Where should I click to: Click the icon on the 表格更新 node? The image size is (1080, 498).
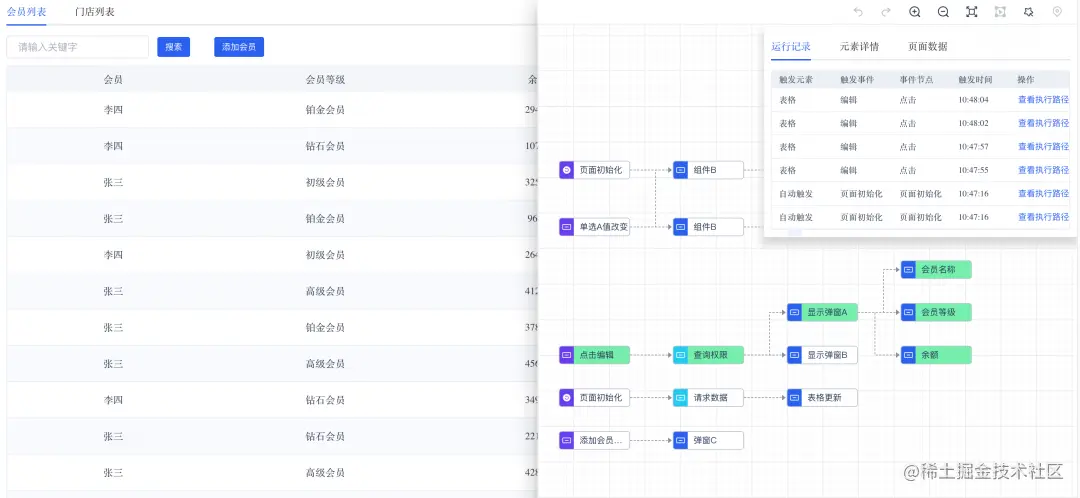pyautogui.click(x=794, y=397)
